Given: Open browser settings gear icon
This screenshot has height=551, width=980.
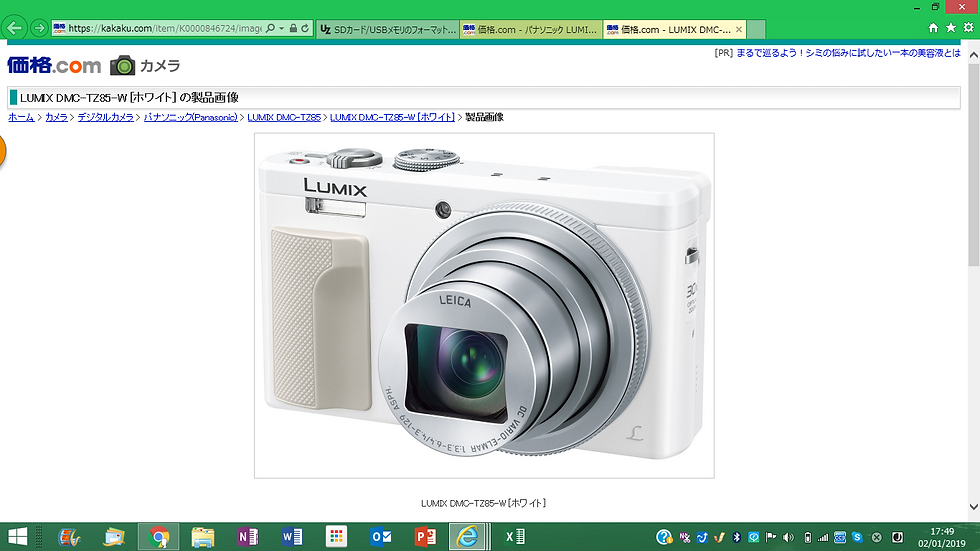Looking at the screenshot, I should pyautogui.click(x=968, y=27).
